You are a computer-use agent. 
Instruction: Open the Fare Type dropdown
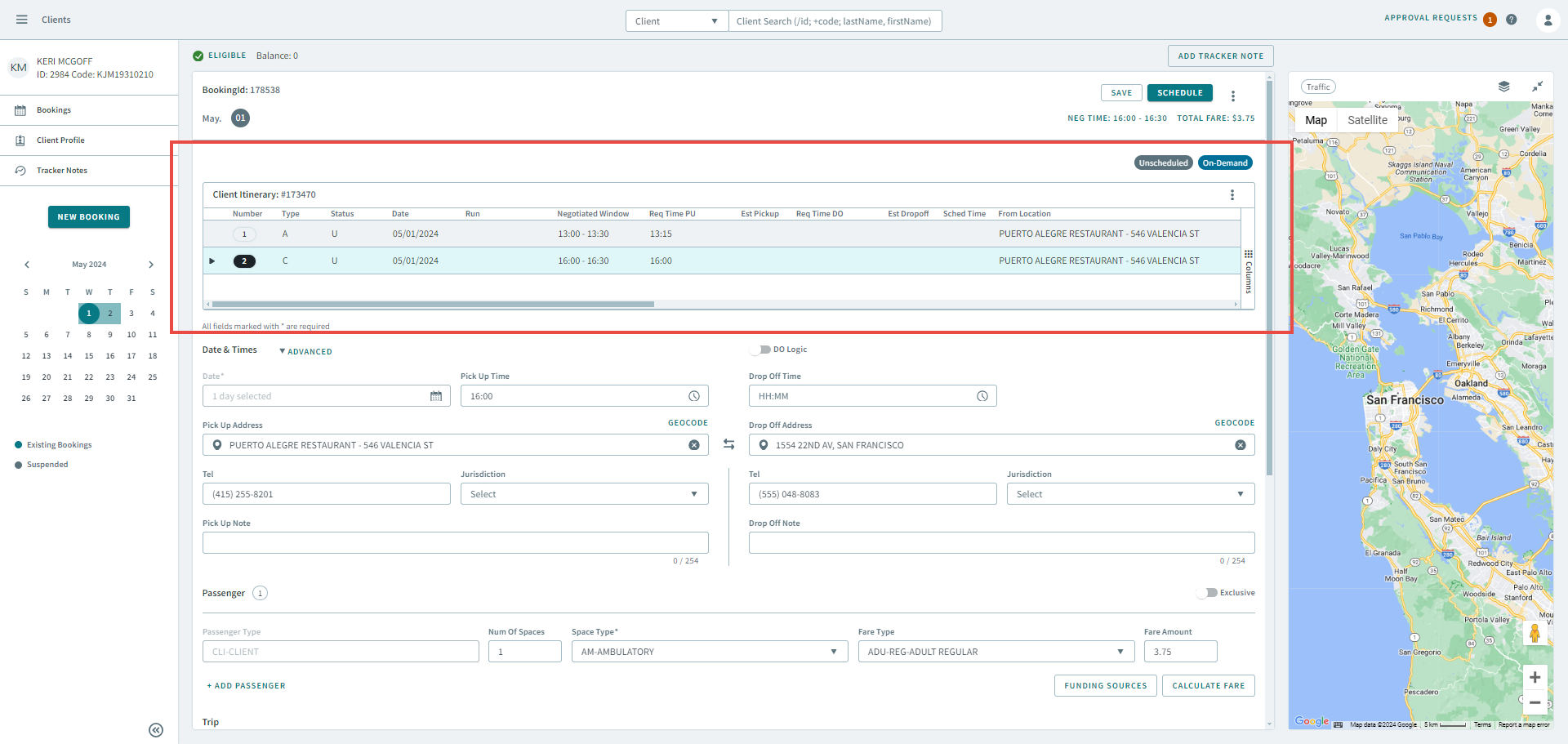pos(995,652)
